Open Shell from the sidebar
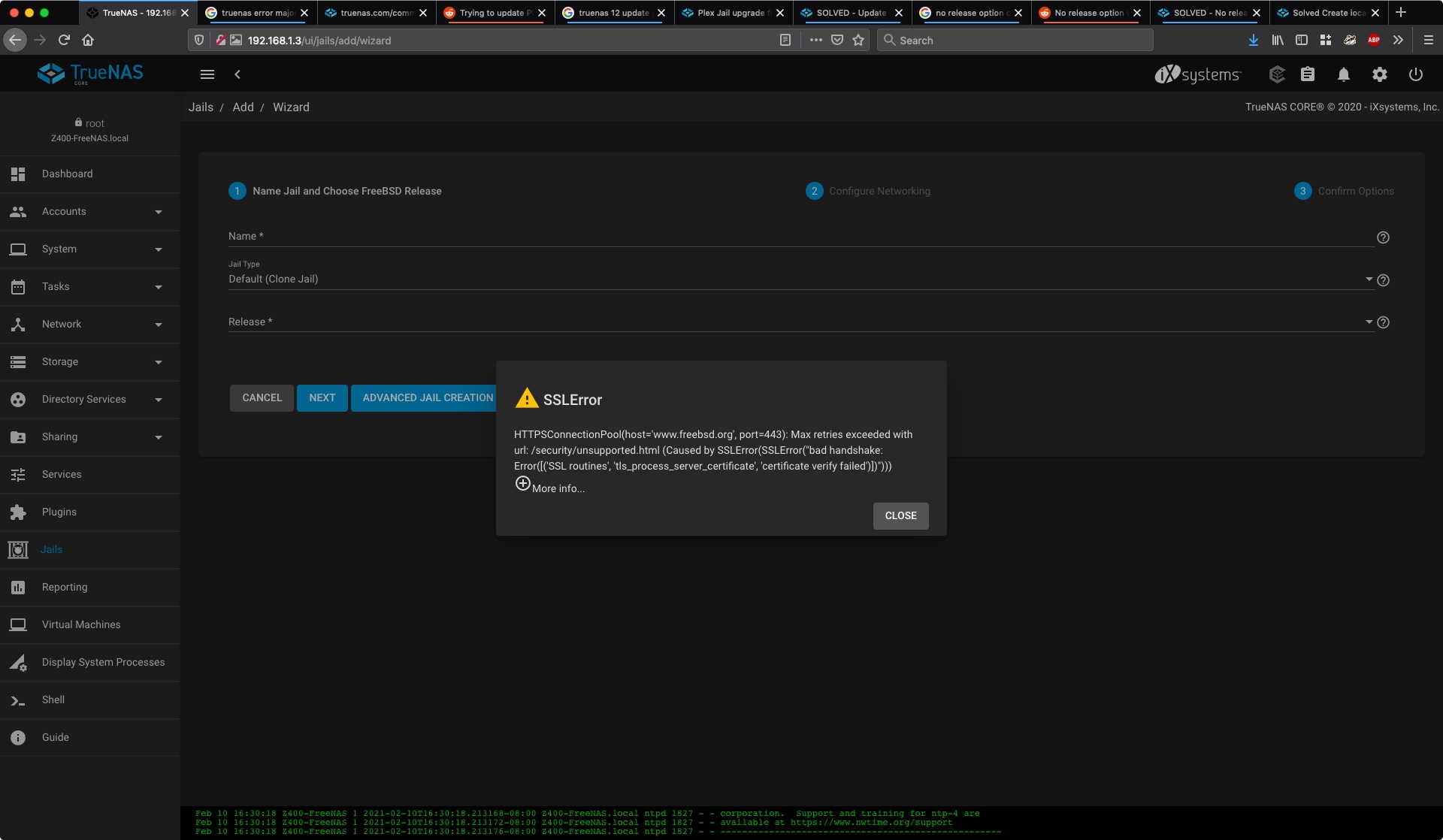Viewport: 1443px width, 840px height. (x=53, y=700)
